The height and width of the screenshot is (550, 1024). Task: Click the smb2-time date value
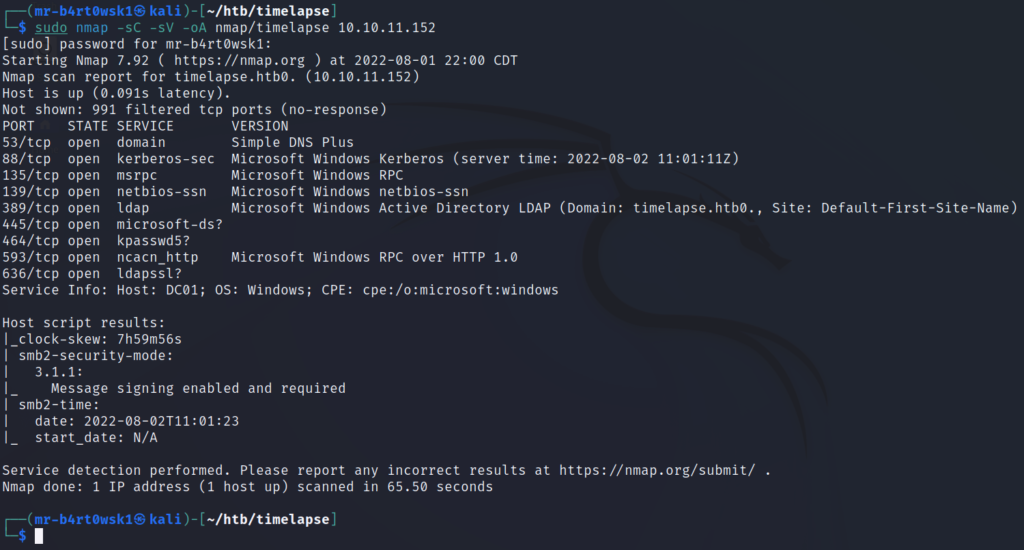pos(161,421)
